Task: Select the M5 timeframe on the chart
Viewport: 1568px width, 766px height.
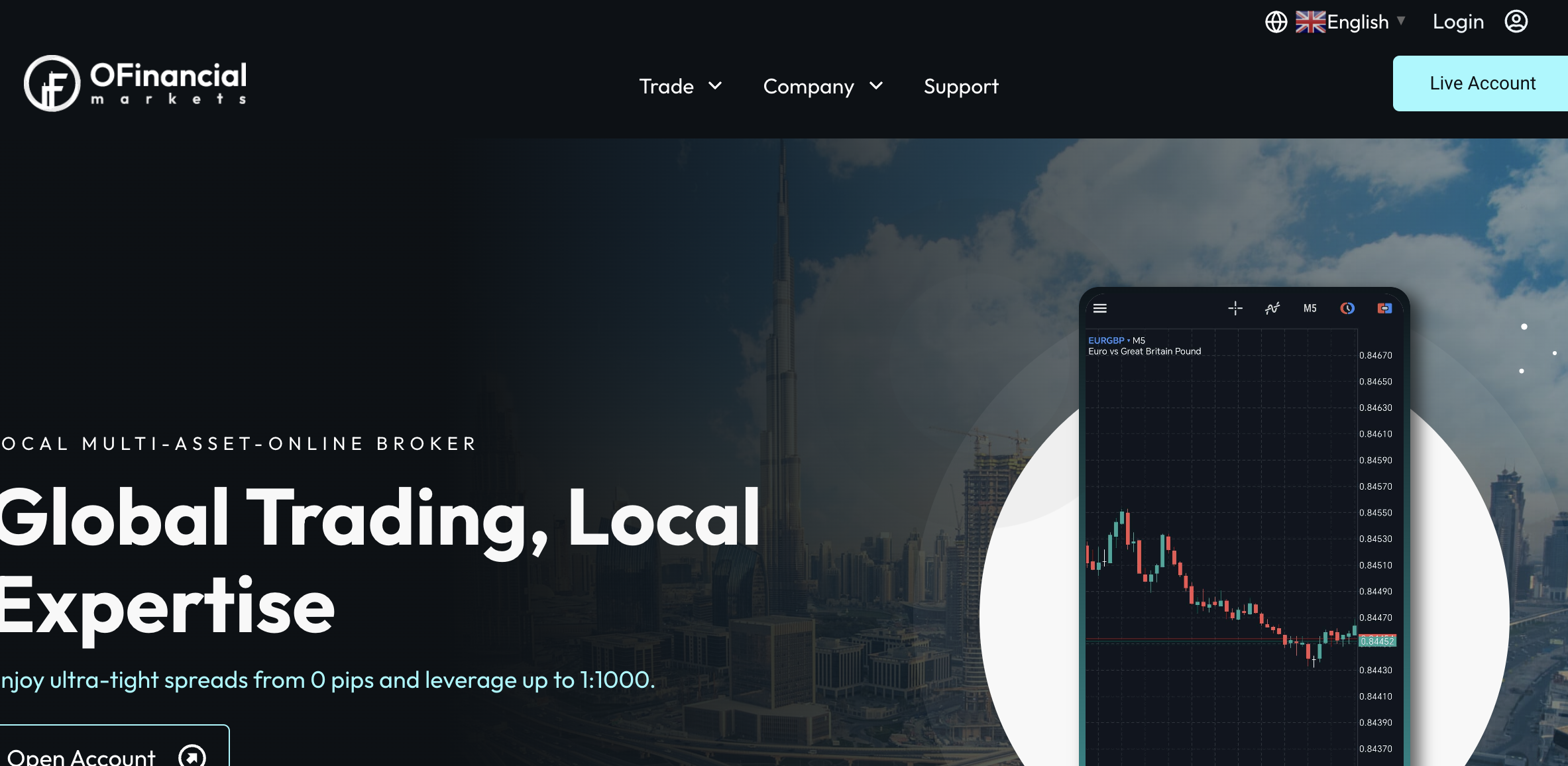Action: point(1310,308)
